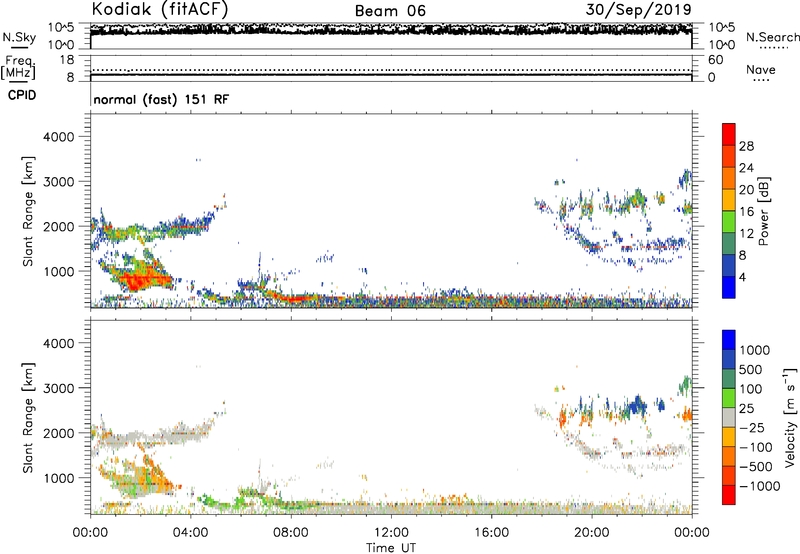Click the "16:00" time axis label
The width and height of the screenshot is (800, 554).
pos(491,533)
